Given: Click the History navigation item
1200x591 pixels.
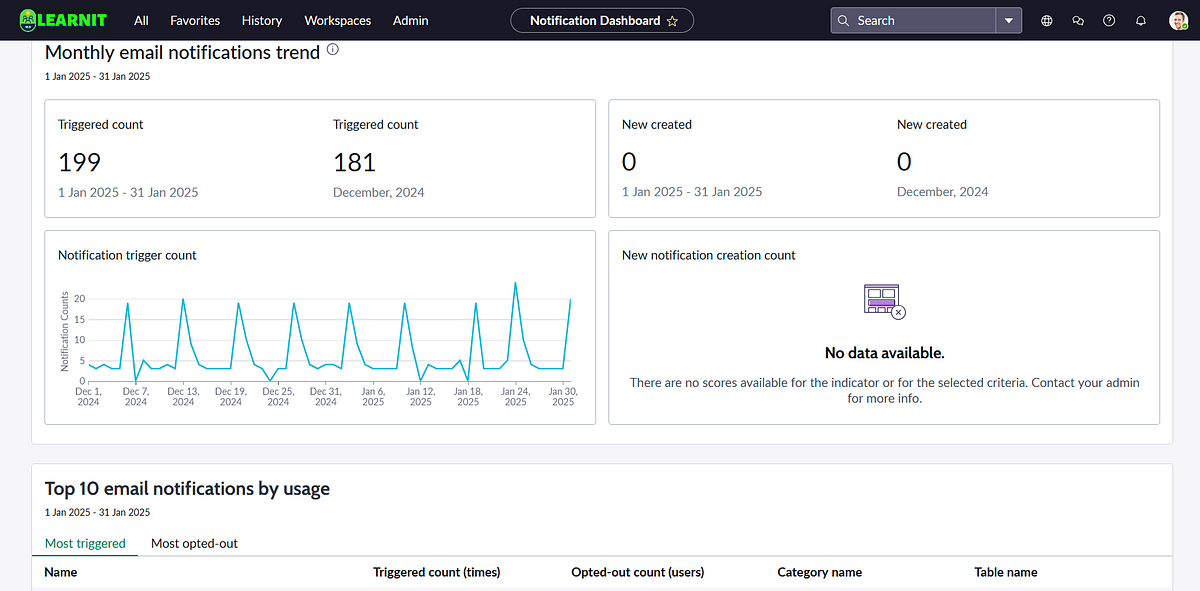Looking at the screenshot, I should pyautogui.click(x=261, y=20).
